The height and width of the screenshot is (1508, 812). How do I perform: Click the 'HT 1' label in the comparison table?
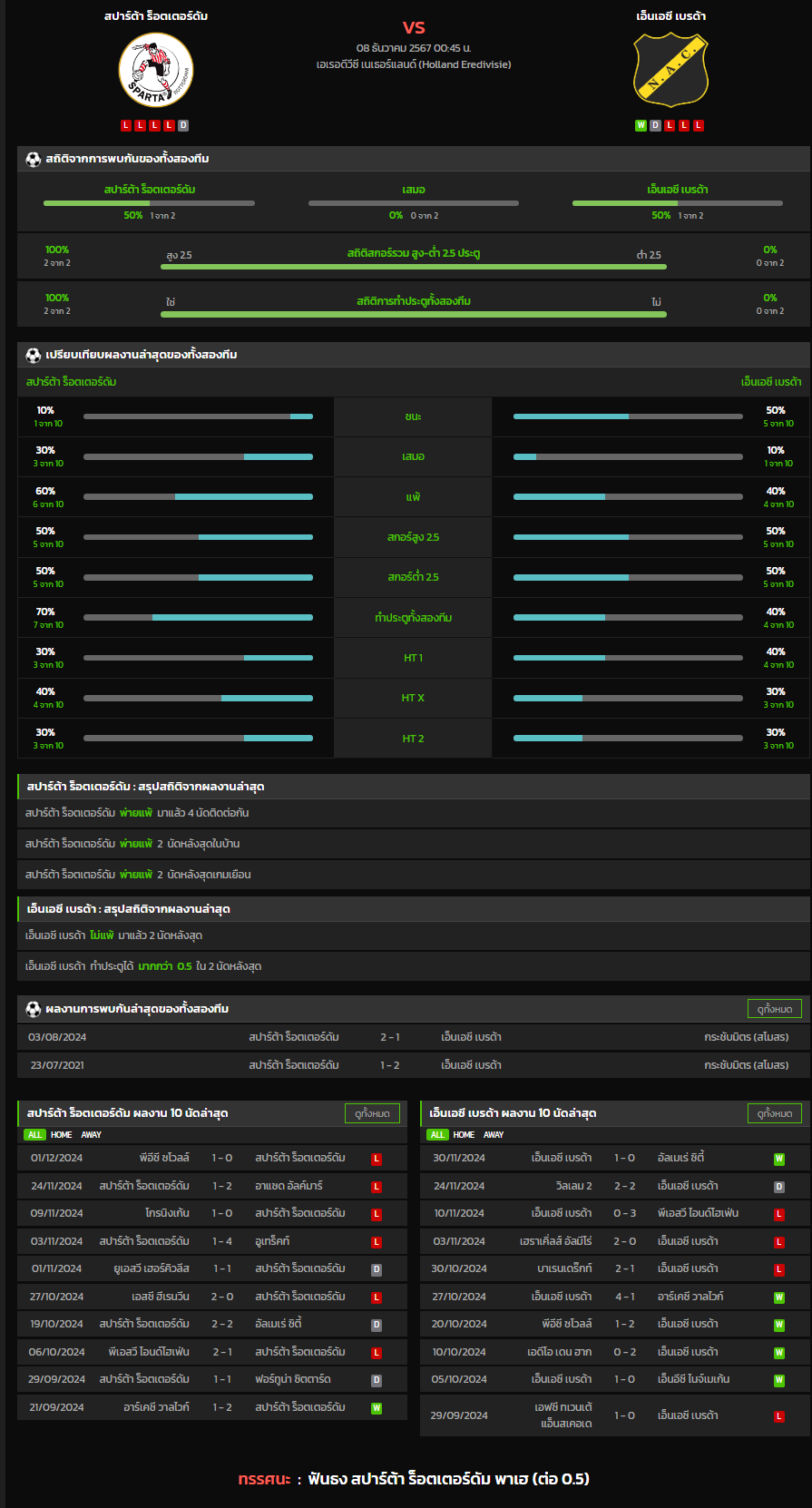(x=414, y=658)
